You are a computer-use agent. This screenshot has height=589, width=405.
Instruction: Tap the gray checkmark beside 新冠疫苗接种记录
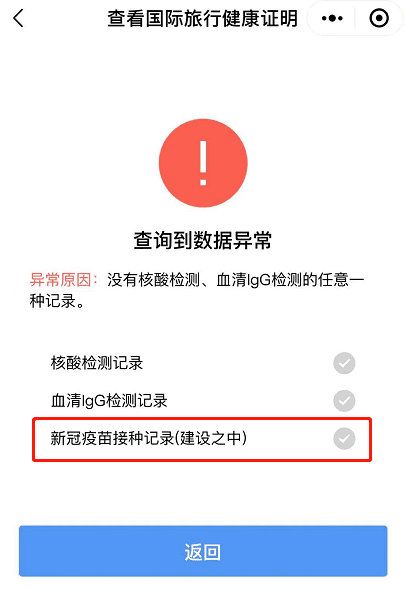pos(344,438)
